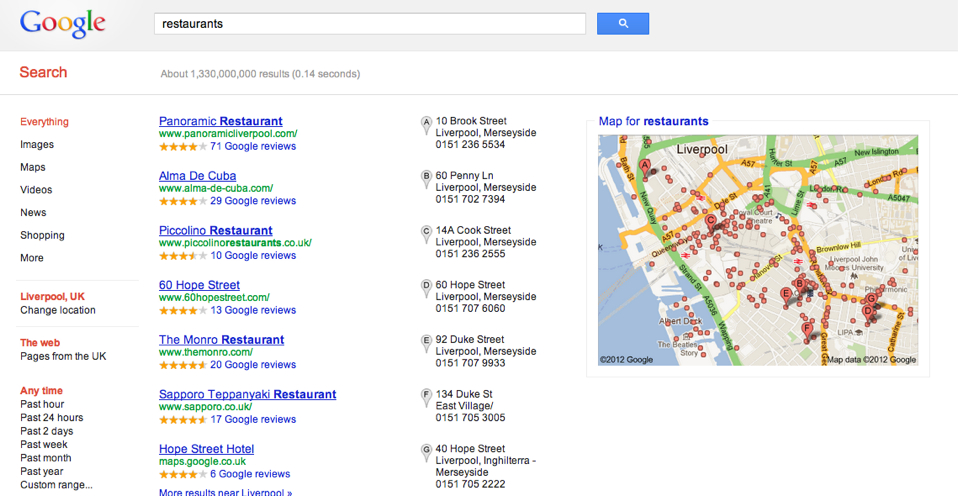Filter results to Past 24 hours
This screenshot has width=958, height=496.
51,417
